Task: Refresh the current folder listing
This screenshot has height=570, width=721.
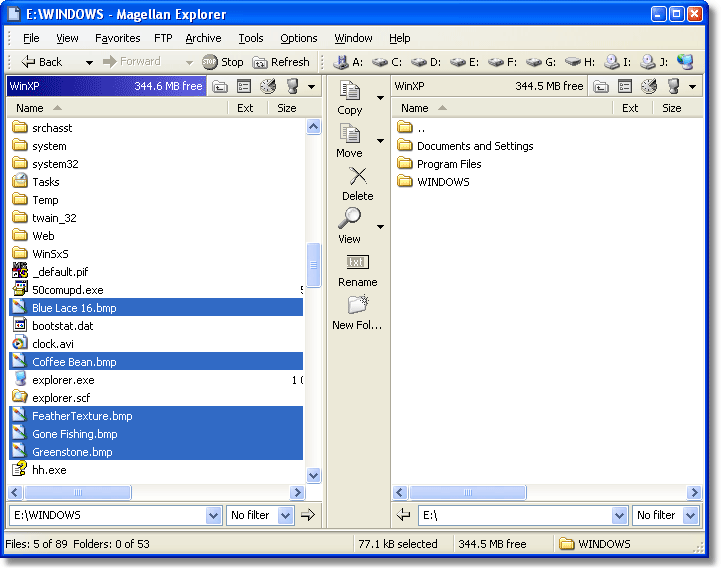Action: pos(281,62)
